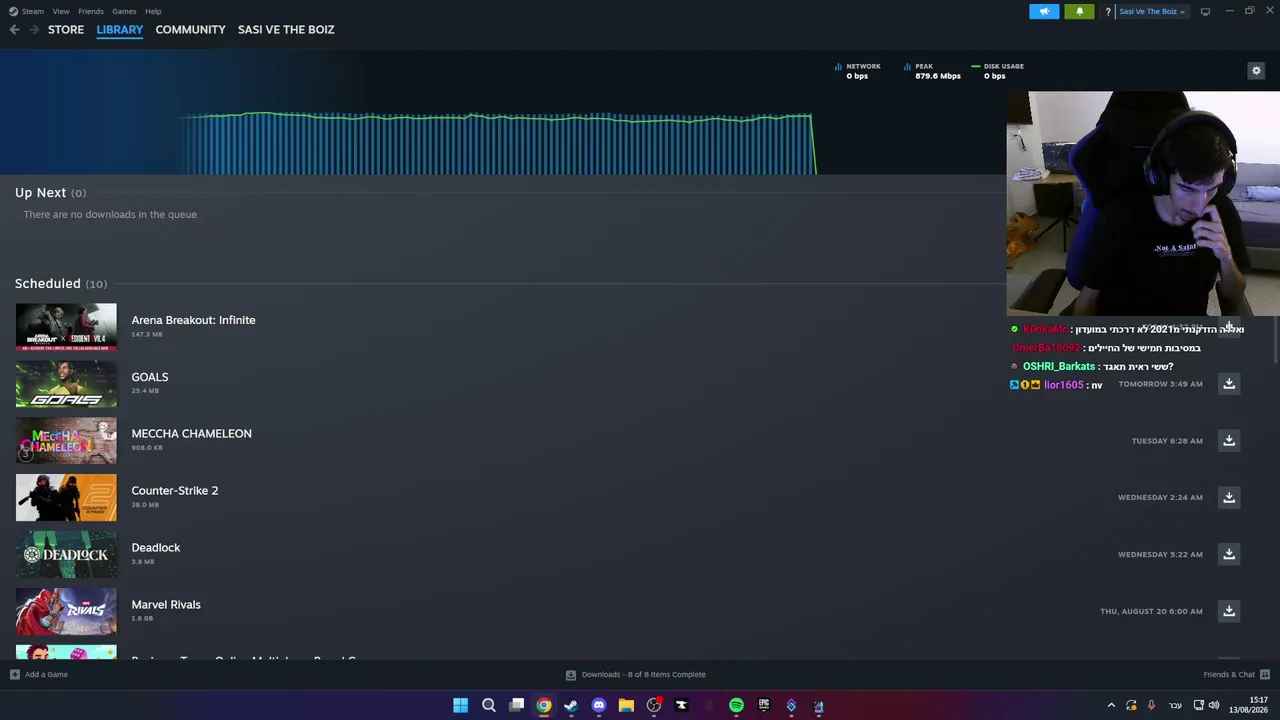The width and height of the screenshot is (1280, 720).
Task: Click the Steam icon on the taskbar
Action: (571, 705)
